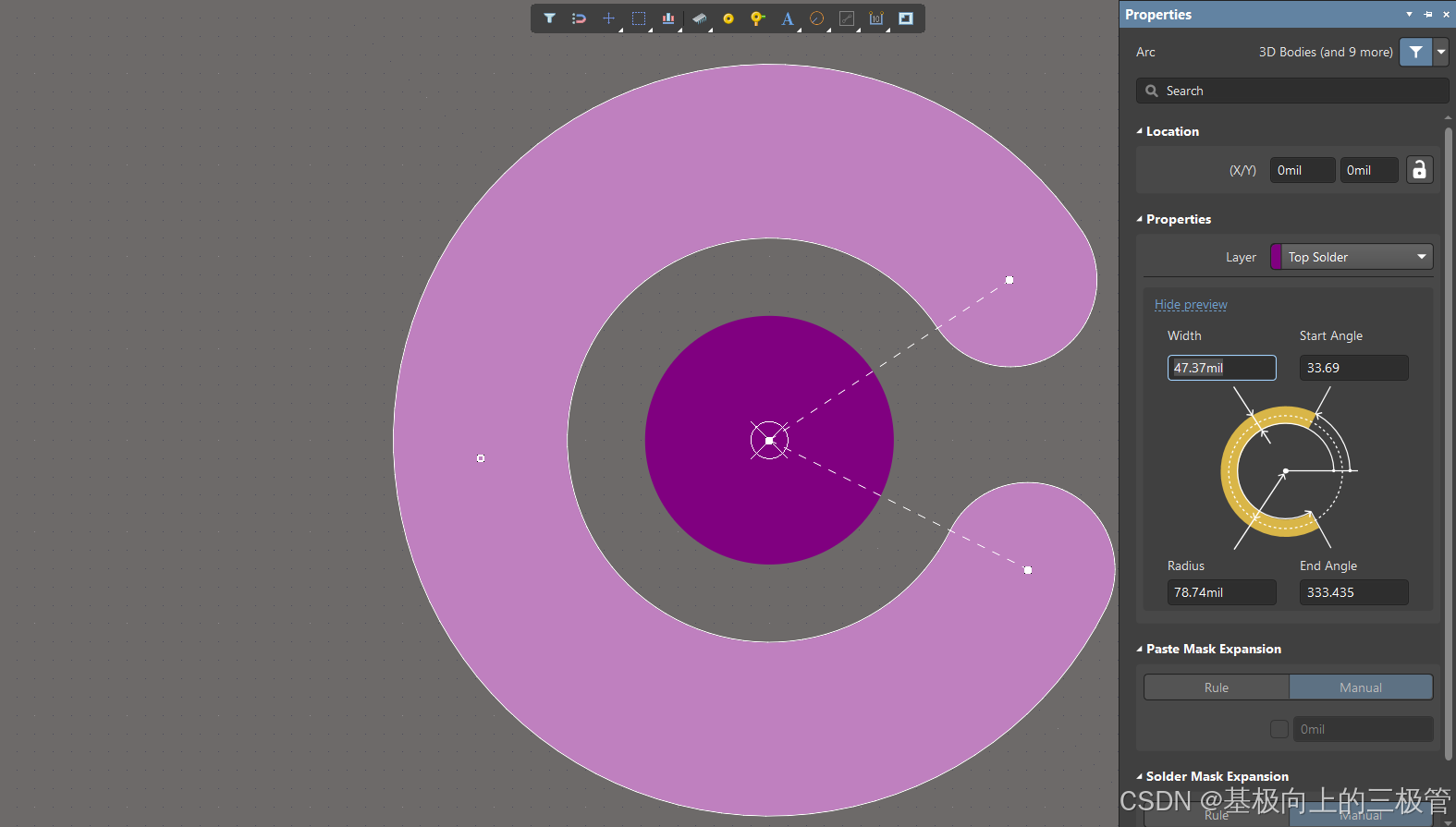The width and height of the screenshot is (1456, 827).
Task: Select the place via key-shaped tool
Action: (758, 18)
